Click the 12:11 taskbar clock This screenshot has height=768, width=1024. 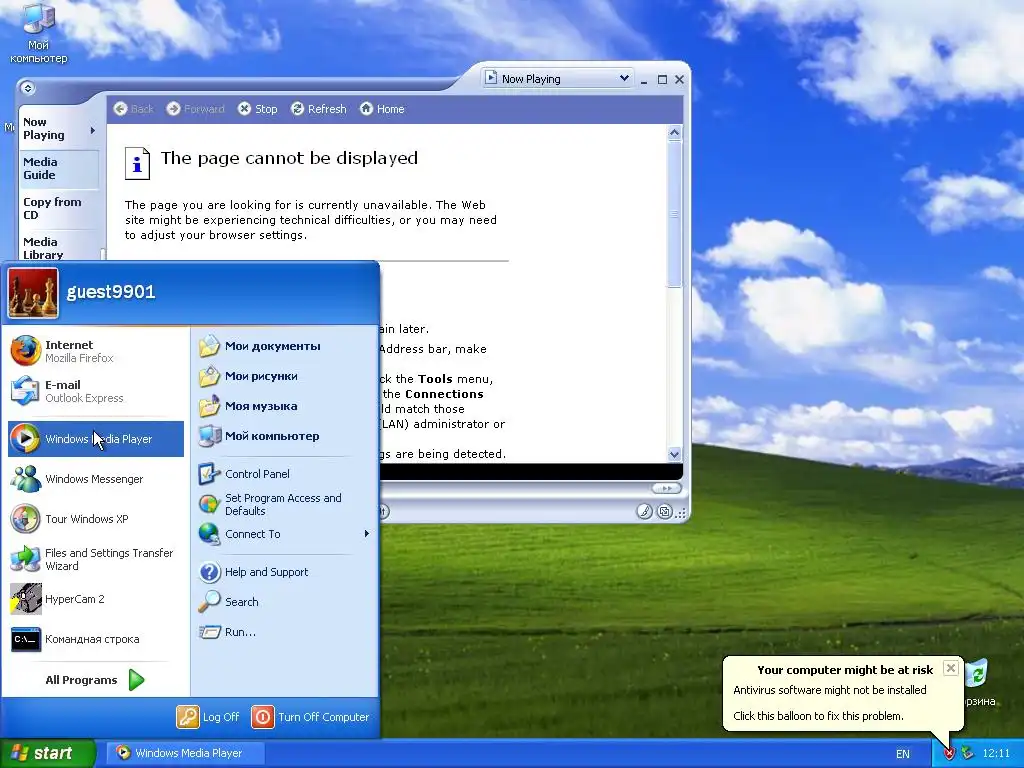(996, 753)
